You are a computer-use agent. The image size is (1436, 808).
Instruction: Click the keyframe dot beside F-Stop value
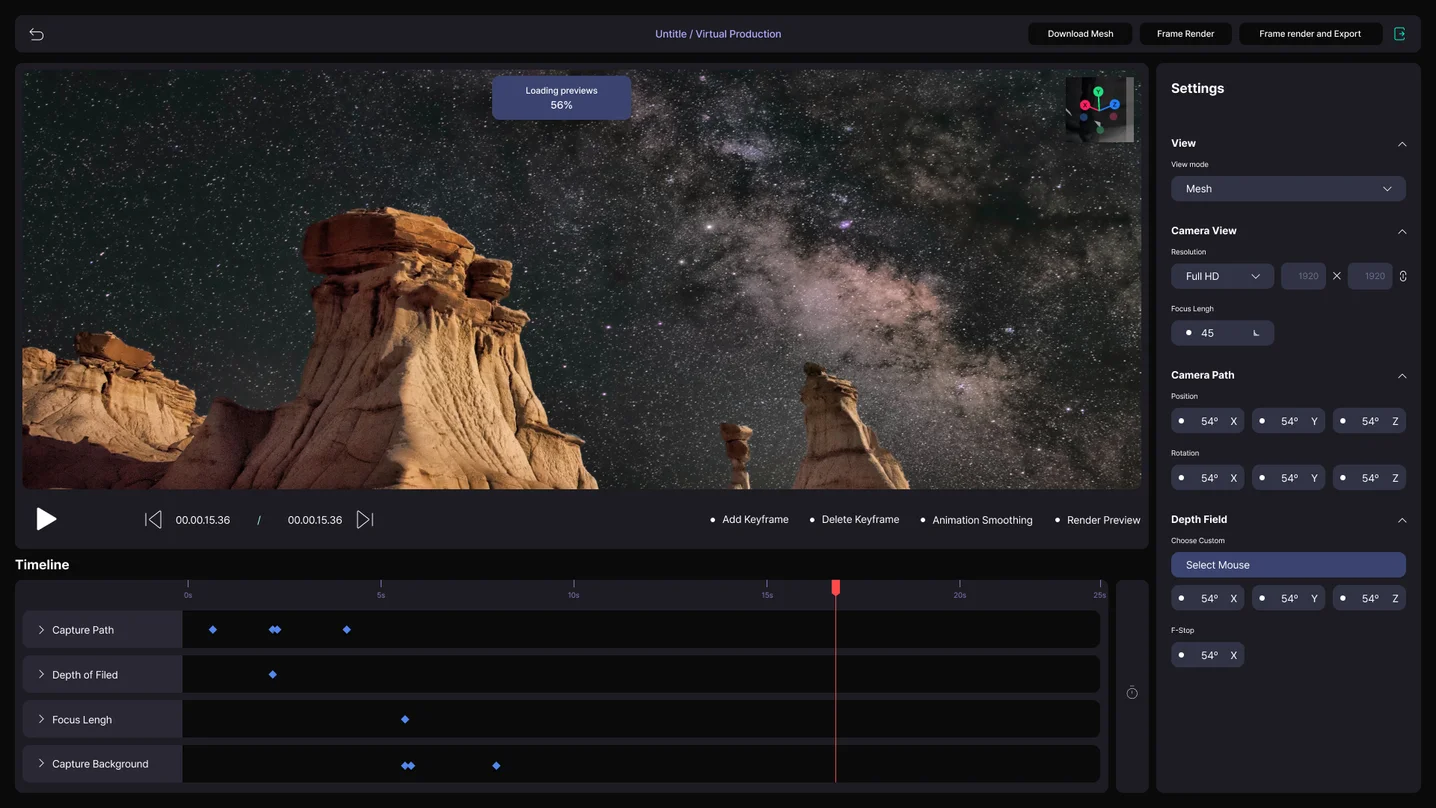point(1181,654)
